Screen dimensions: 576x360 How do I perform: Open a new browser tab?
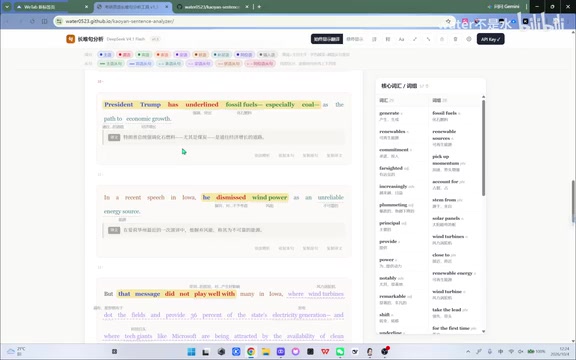[x=259, y=7]
